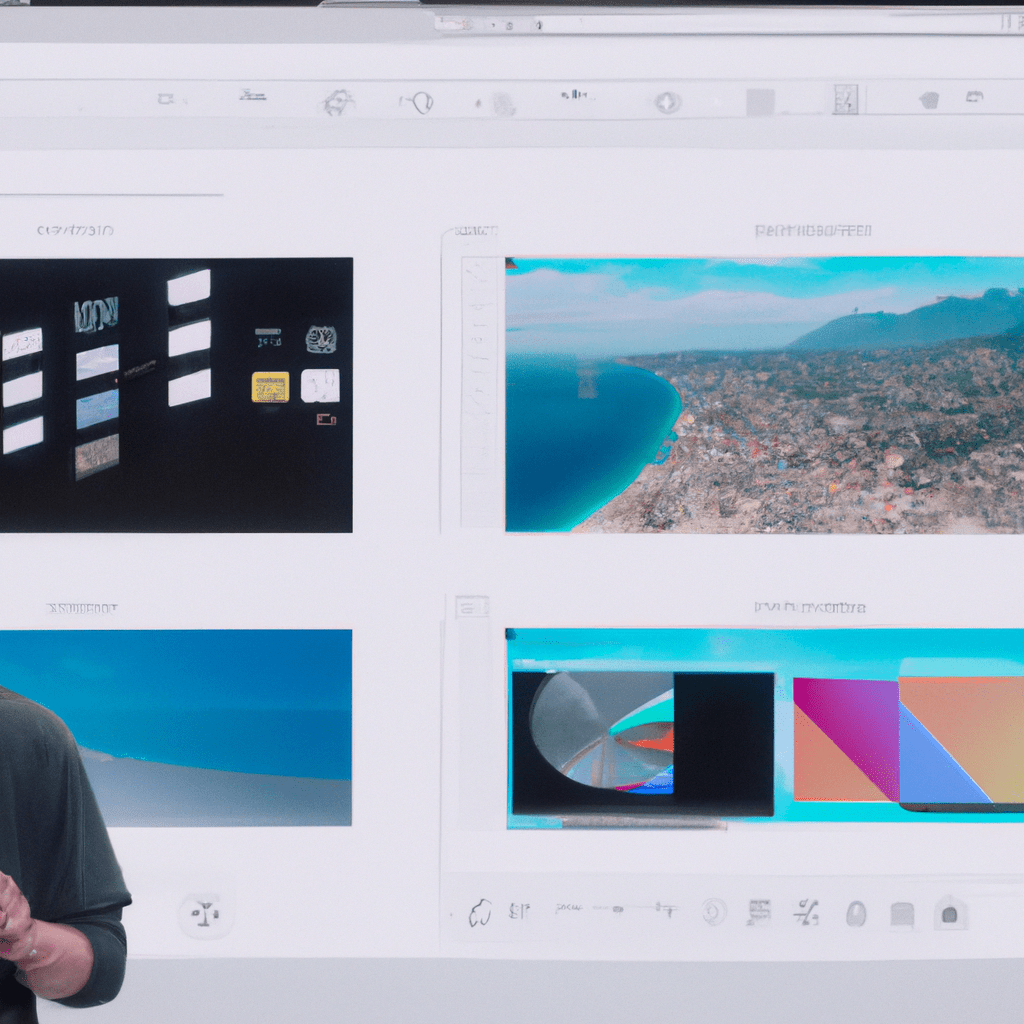Click the small list icon above the chart thumbnail
1024x1024 pixels.
coord(472,608)
